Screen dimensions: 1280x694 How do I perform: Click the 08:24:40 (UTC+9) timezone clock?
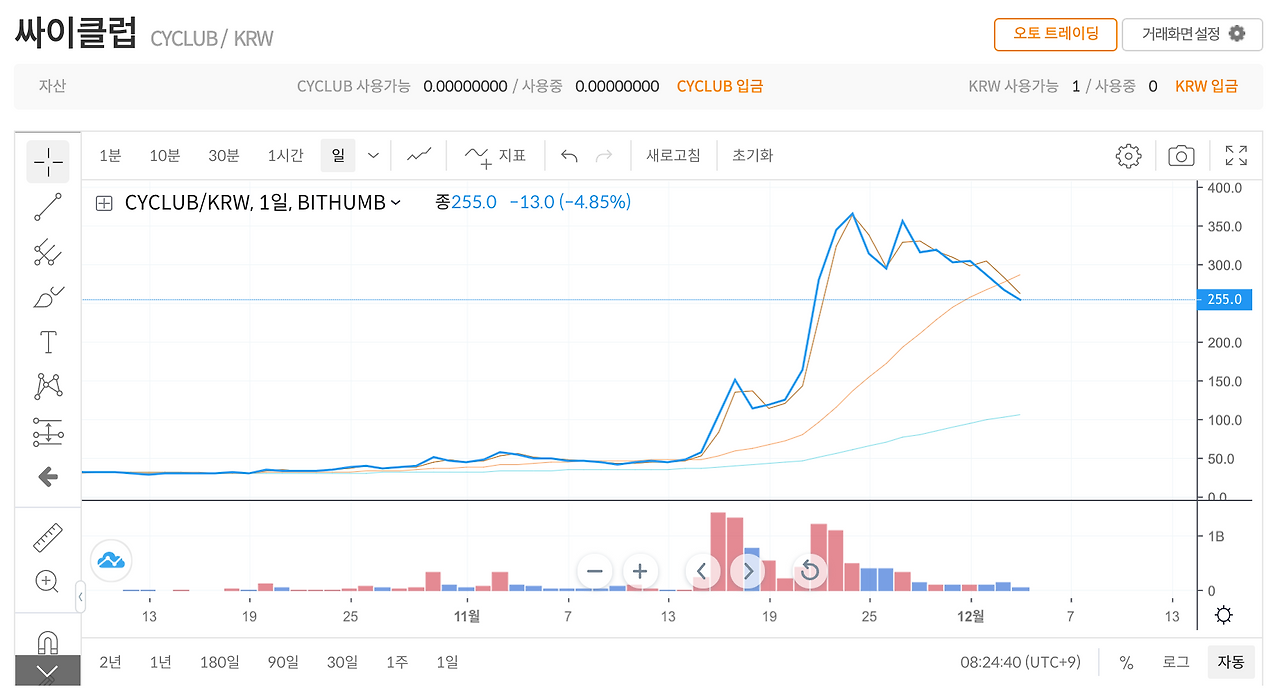tap(1020, 662)
